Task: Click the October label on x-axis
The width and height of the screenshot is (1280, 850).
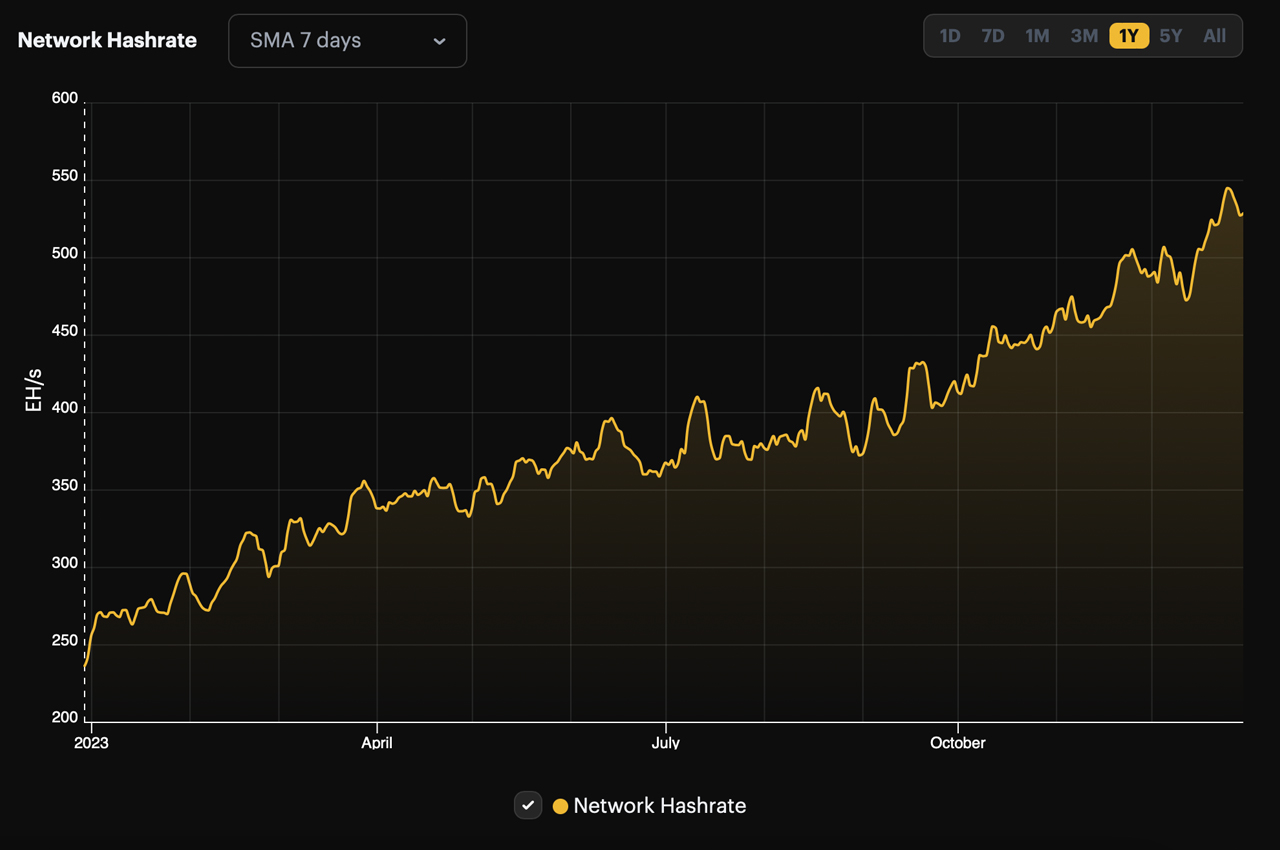Action: (957, 743)
